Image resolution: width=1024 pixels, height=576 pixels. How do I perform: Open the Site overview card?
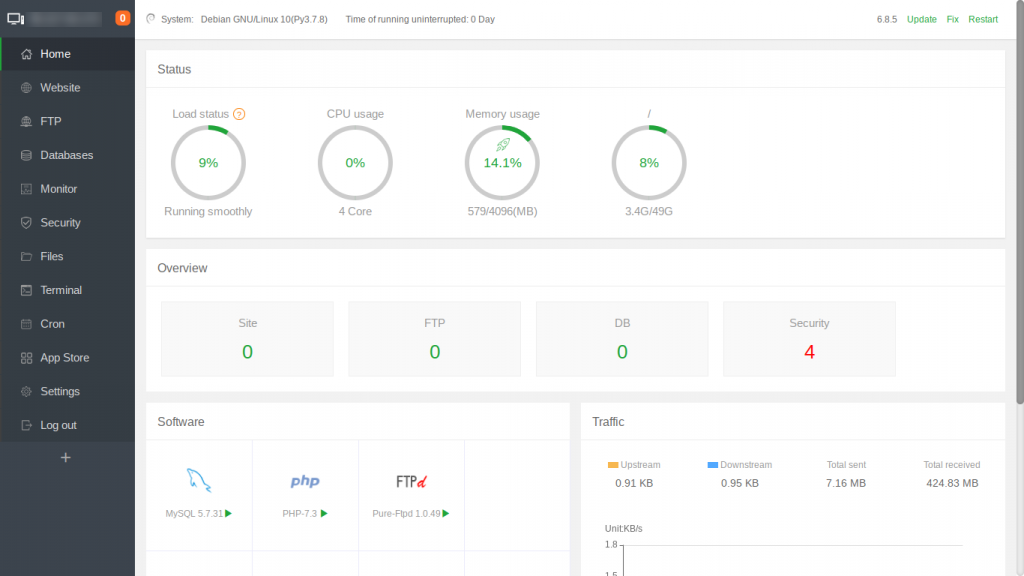pos(247,339)
